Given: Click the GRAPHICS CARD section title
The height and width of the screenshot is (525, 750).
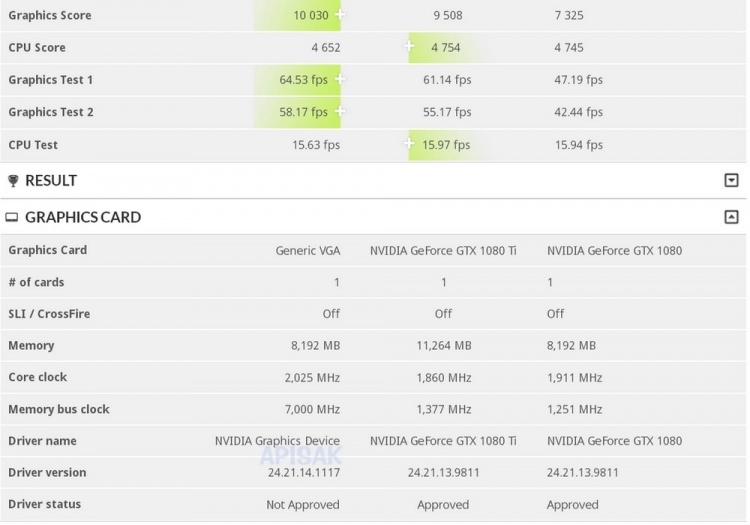Looking at the screenshot, I should [83, 217].
